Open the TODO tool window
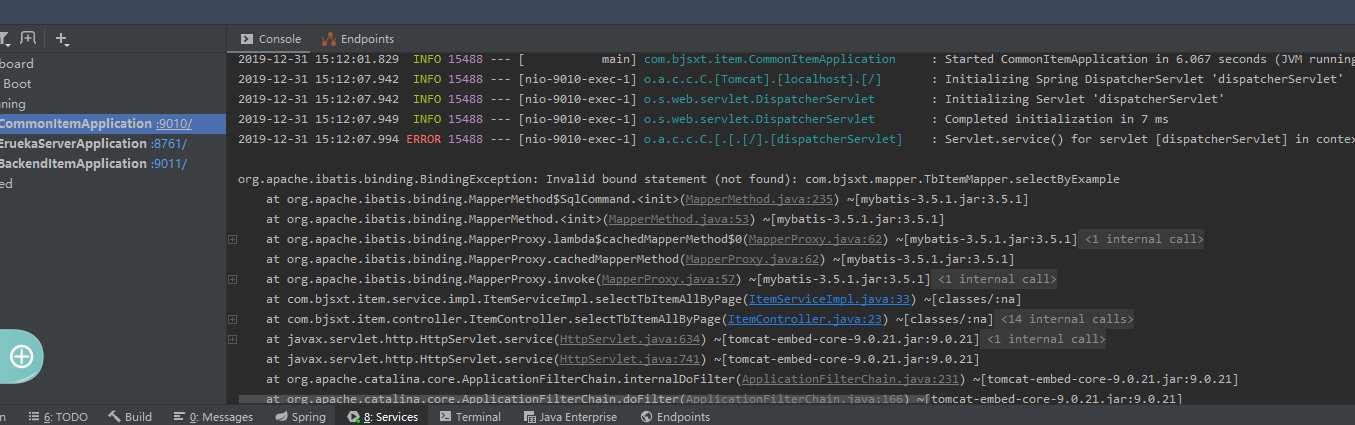Viewport: 1355px width, 425px height. (58, 417)
